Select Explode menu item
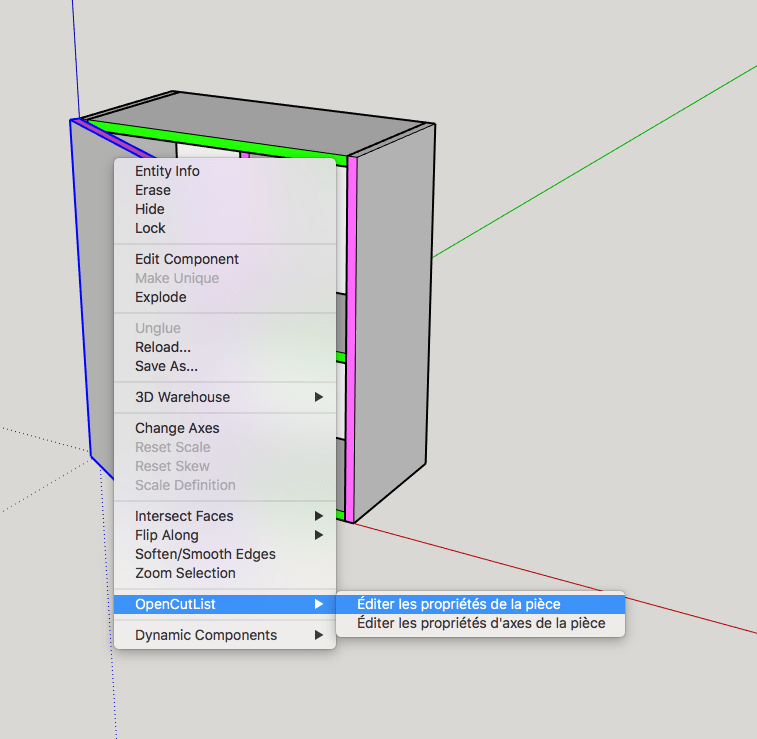Image resolution: width=757 pixels, height=739 pixels. pos(224,297)
